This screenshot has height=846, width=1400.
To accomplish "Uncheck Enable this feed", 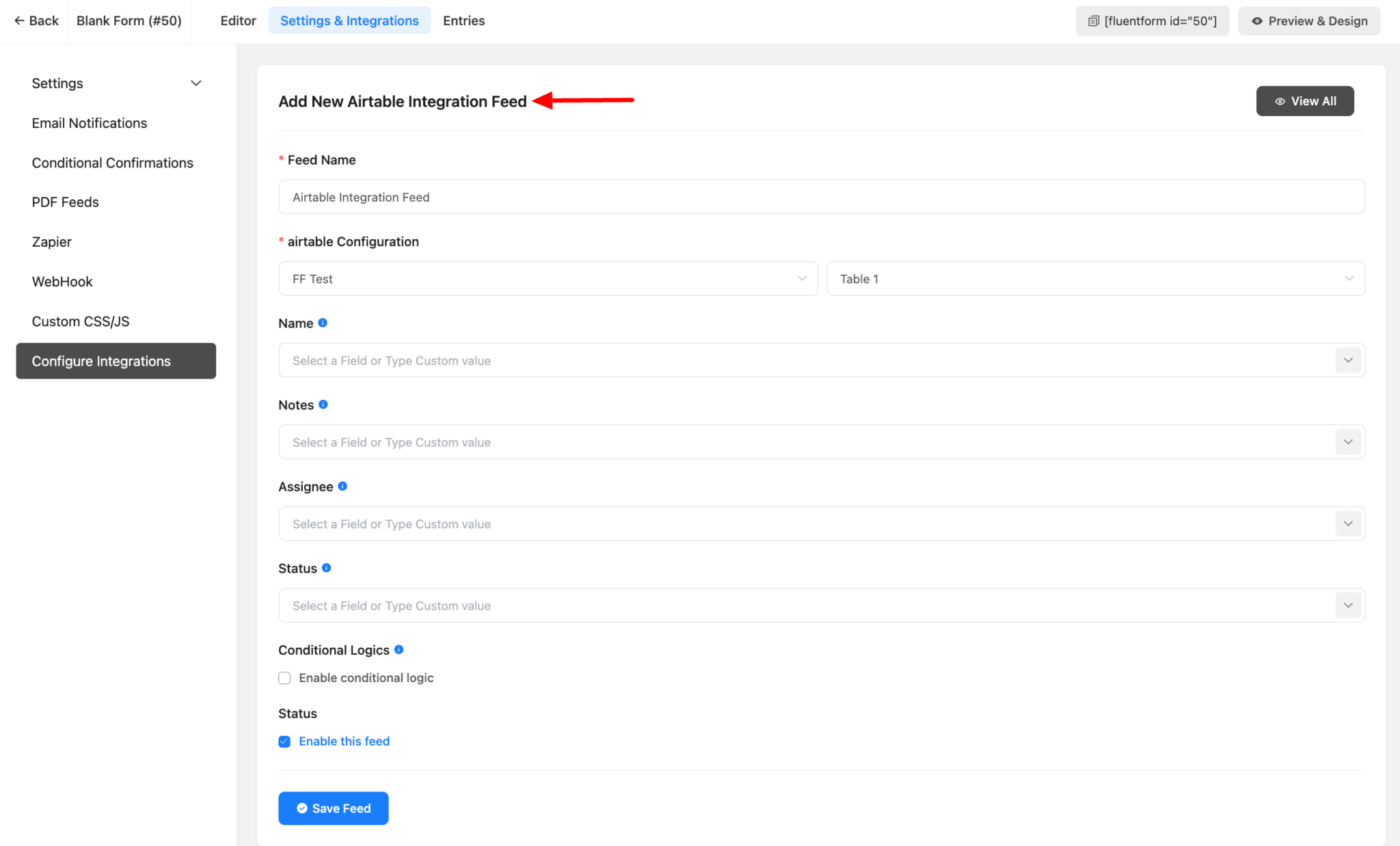I will (284, 741).
